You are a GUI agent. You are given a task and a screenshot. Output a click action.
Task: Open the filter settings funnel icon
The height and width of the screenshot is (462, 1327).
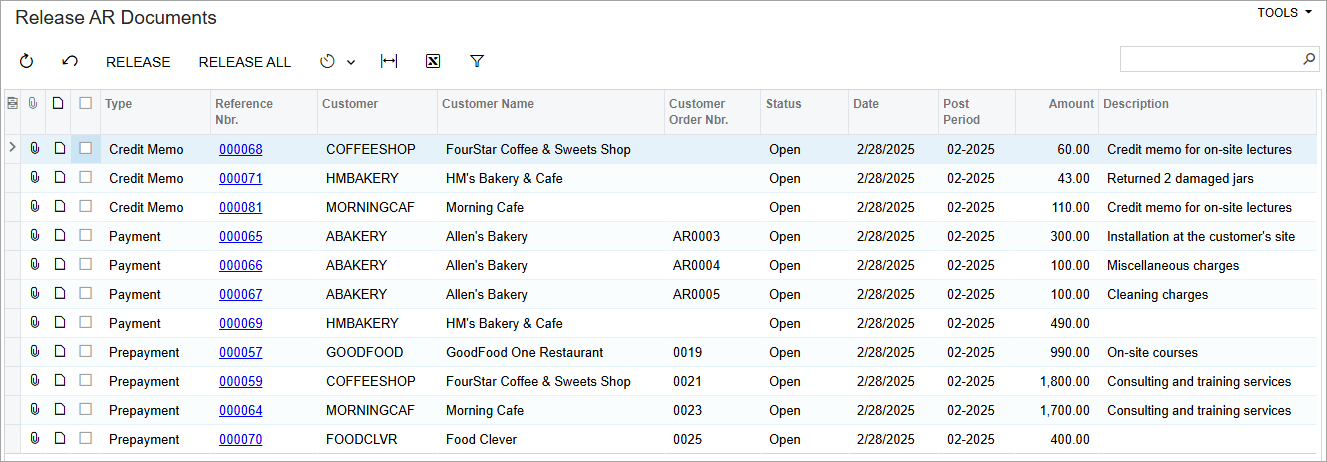click(x=477, y=62)
